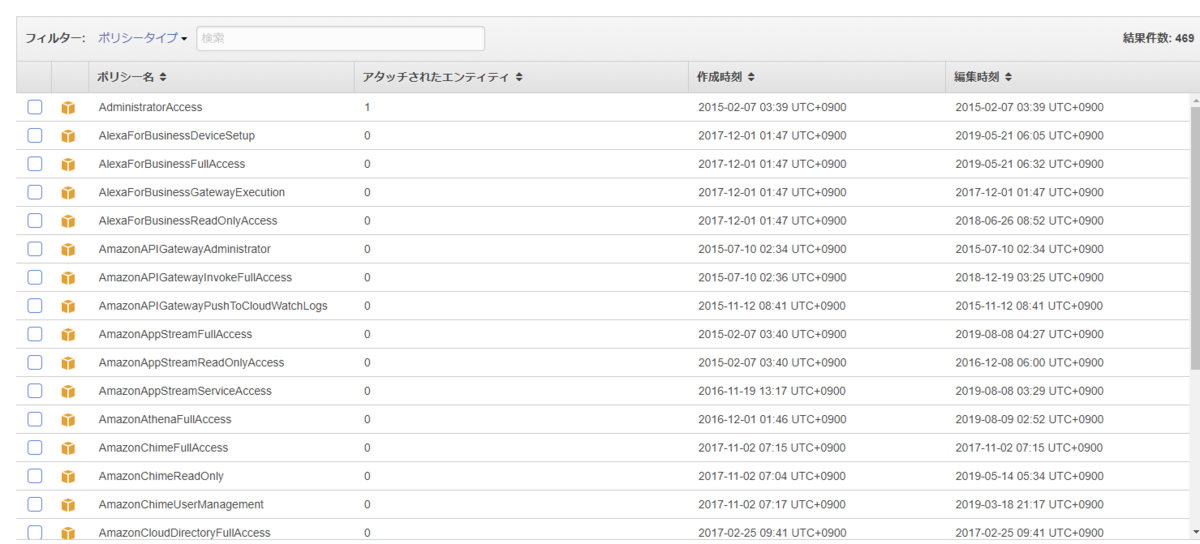Select the AmazonChimeReadOnly checkbox
Image resolution: width=1200 pixels, height=544 pixels.
pyautogui.click(x=35, y=476)
